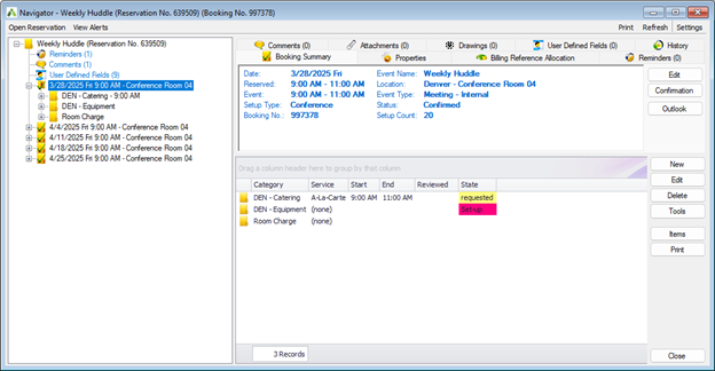Click the DEN - Equipment folder icon in tree
Image resolution: width=715 pixels, height=371 pixels.
point(53,106)
